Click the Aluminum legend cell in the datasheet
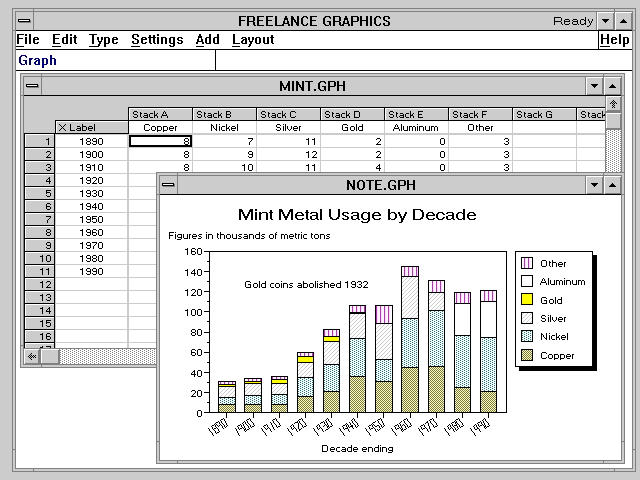The width and height of the screenshot is (640, 480). tap(416, 127)
